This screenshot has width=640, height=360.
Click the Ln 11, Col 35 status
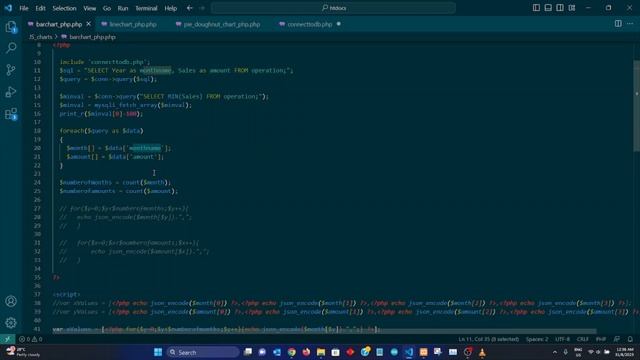pos(488,339)
